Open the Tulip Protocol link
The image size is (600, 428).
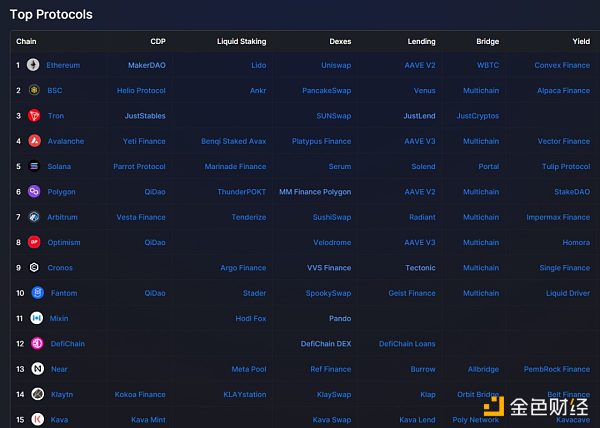(566, 166)
